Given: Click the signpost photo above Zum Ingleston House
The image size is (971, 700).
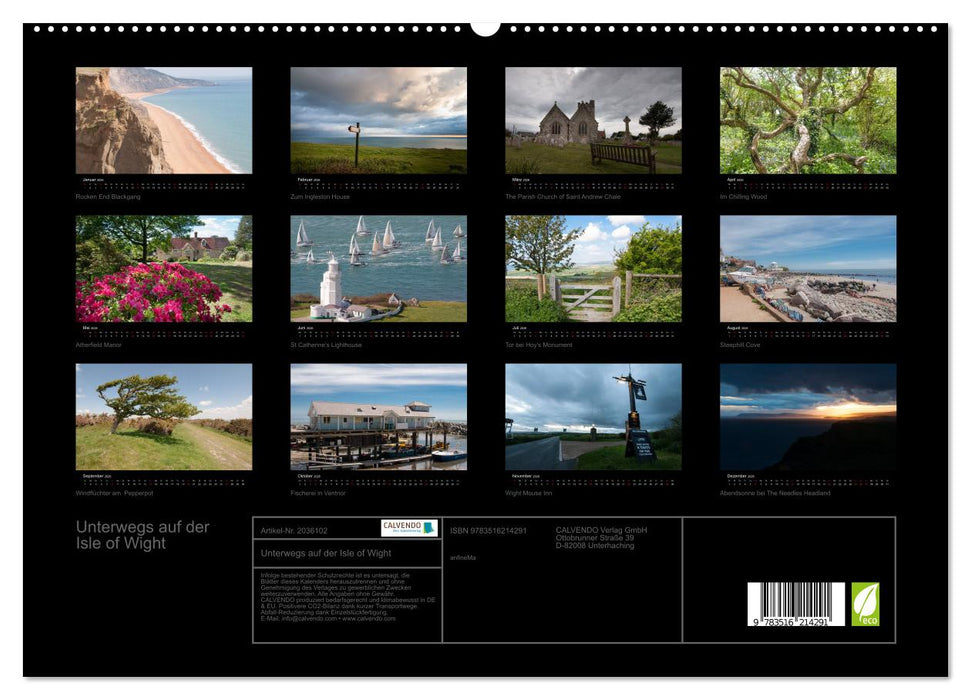Looking at the screenshot, I should coord(379,120).
